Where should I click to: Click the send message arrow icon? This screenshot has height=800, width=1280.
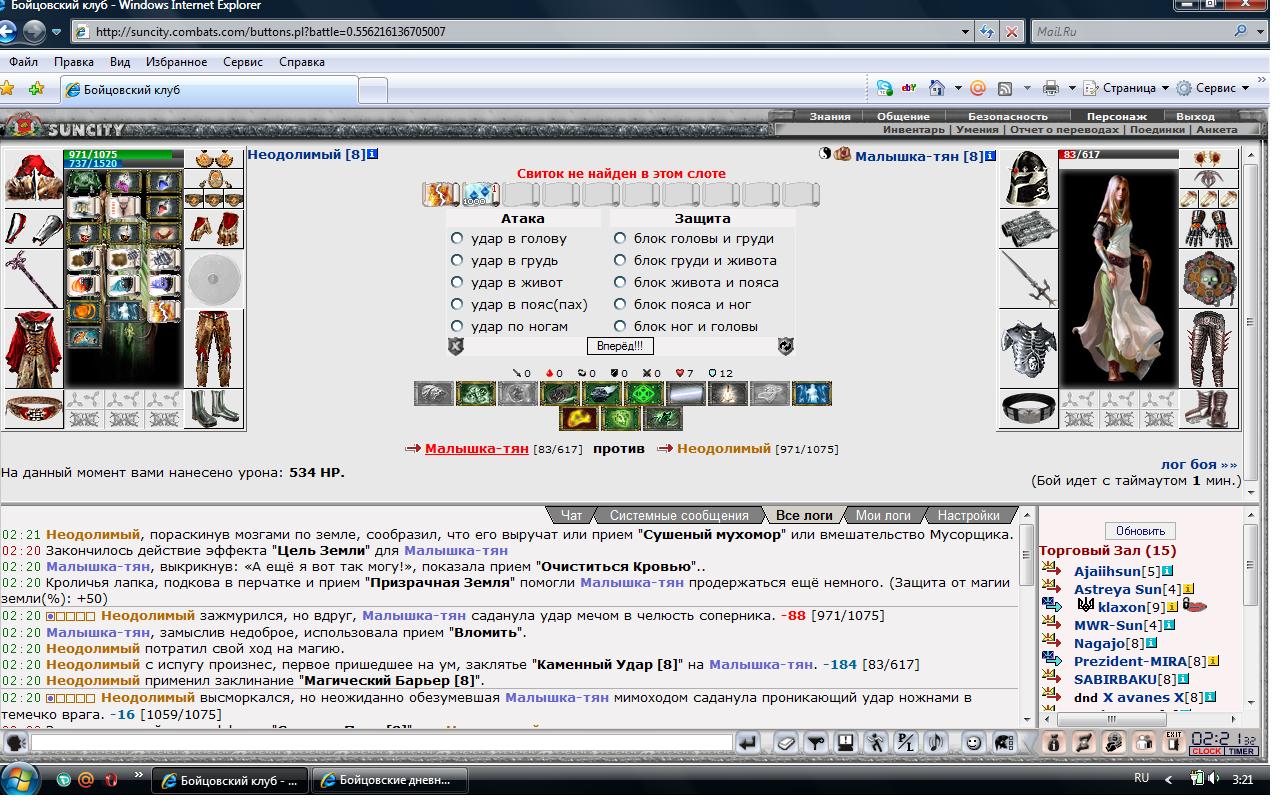tap(747, 743)
